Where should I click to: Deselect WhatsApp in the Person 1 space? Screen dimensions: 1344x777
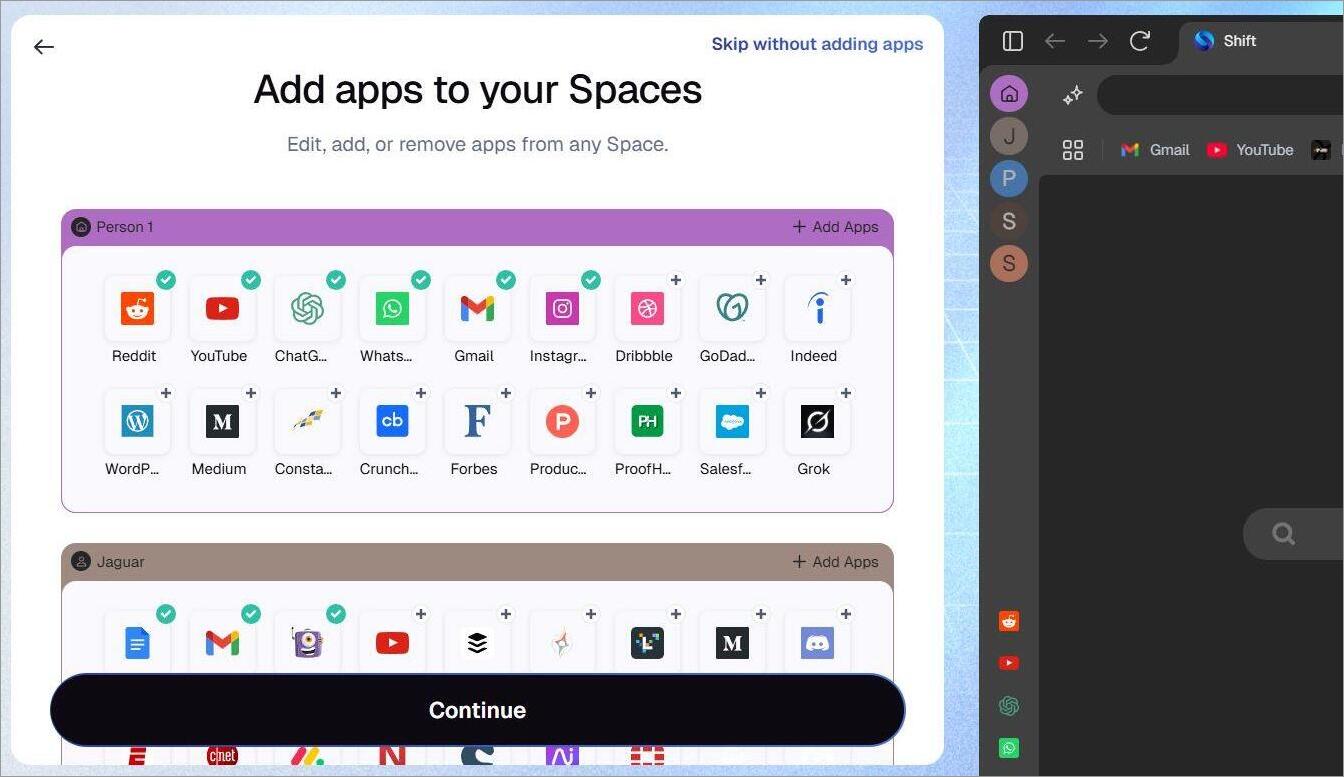[x=421, y=280]
